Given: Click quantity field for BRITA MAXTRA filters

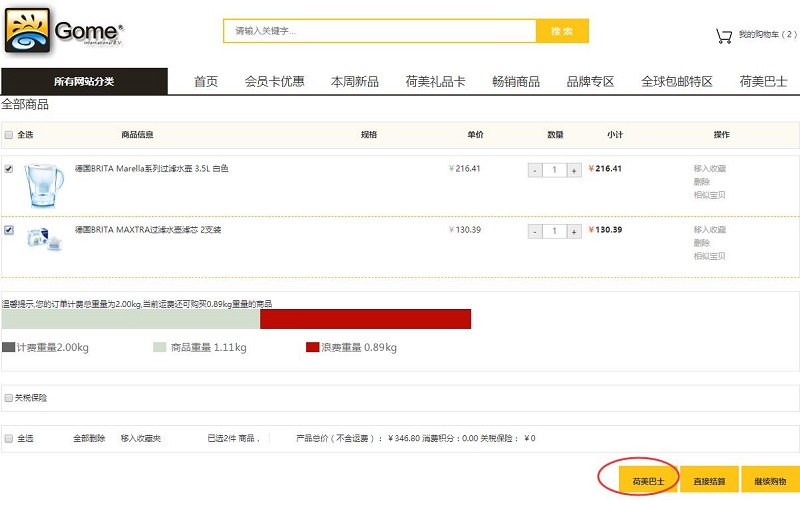Looking at the screenshot, I should click(555, 232).
